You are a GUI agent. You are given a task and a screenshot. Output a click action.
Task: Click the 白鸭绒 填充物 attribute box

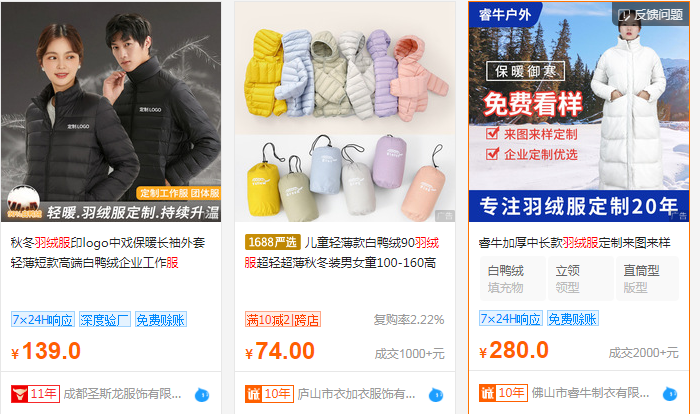pyautogui.click(x=512, y=278)
